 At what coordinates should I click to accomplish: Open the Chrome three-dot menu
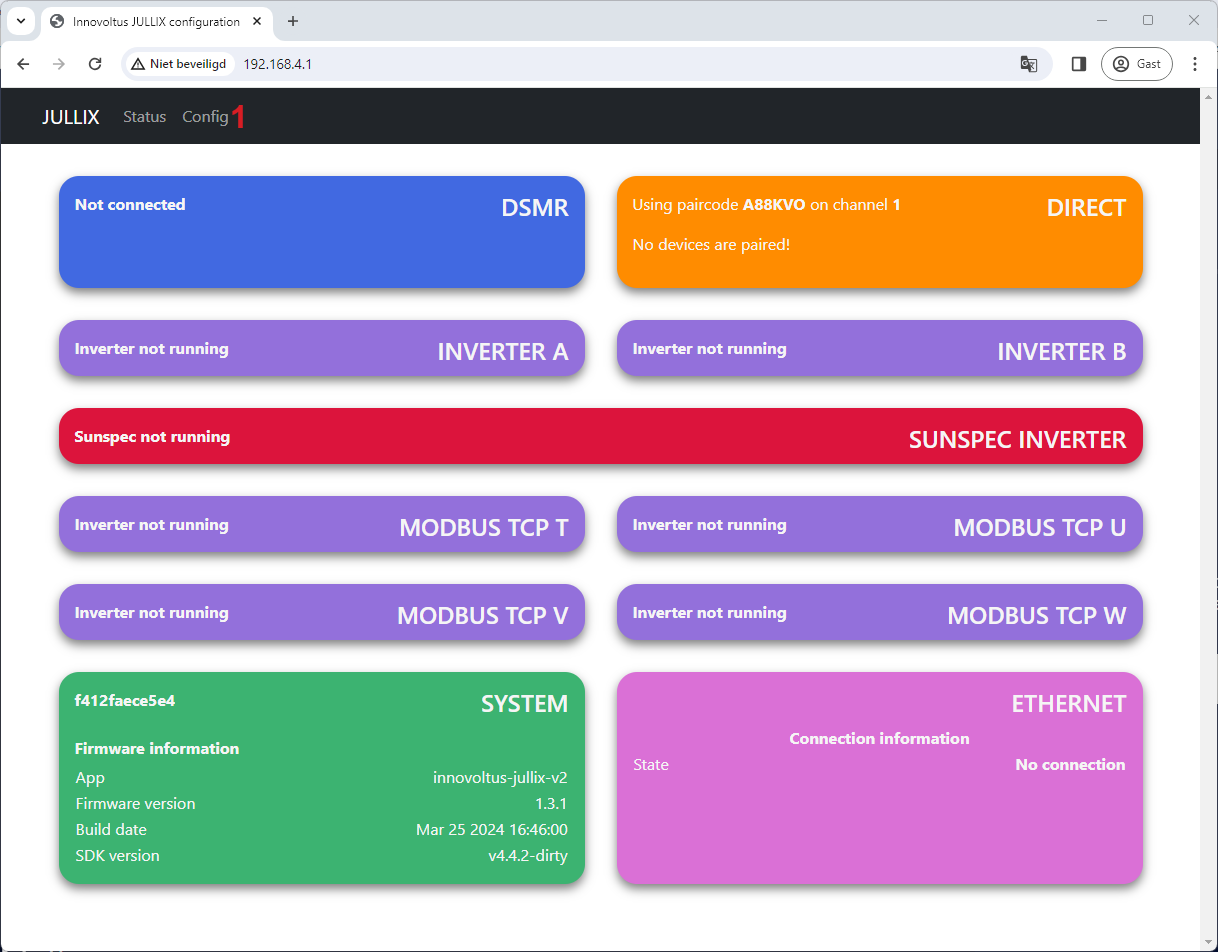tap(1195, 64)
